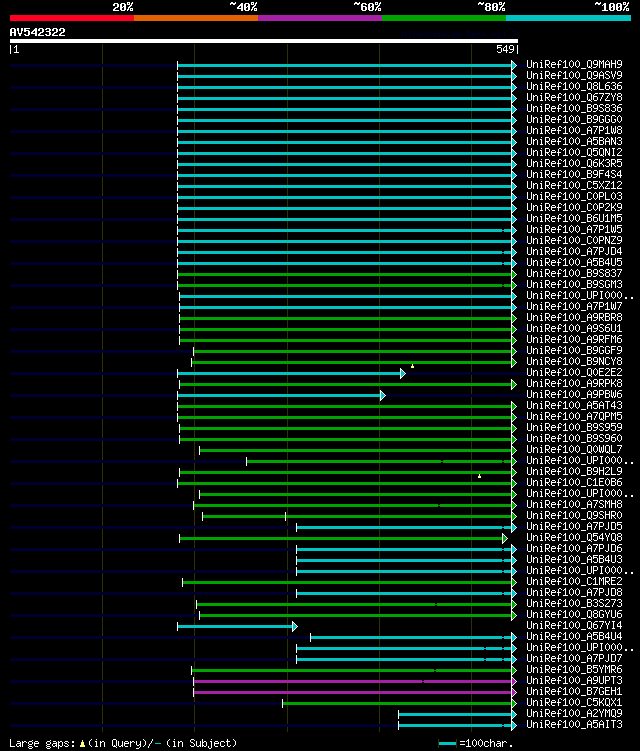
Task: Click the cyan ~100% identity legend segment
Action: click(569, 18)
